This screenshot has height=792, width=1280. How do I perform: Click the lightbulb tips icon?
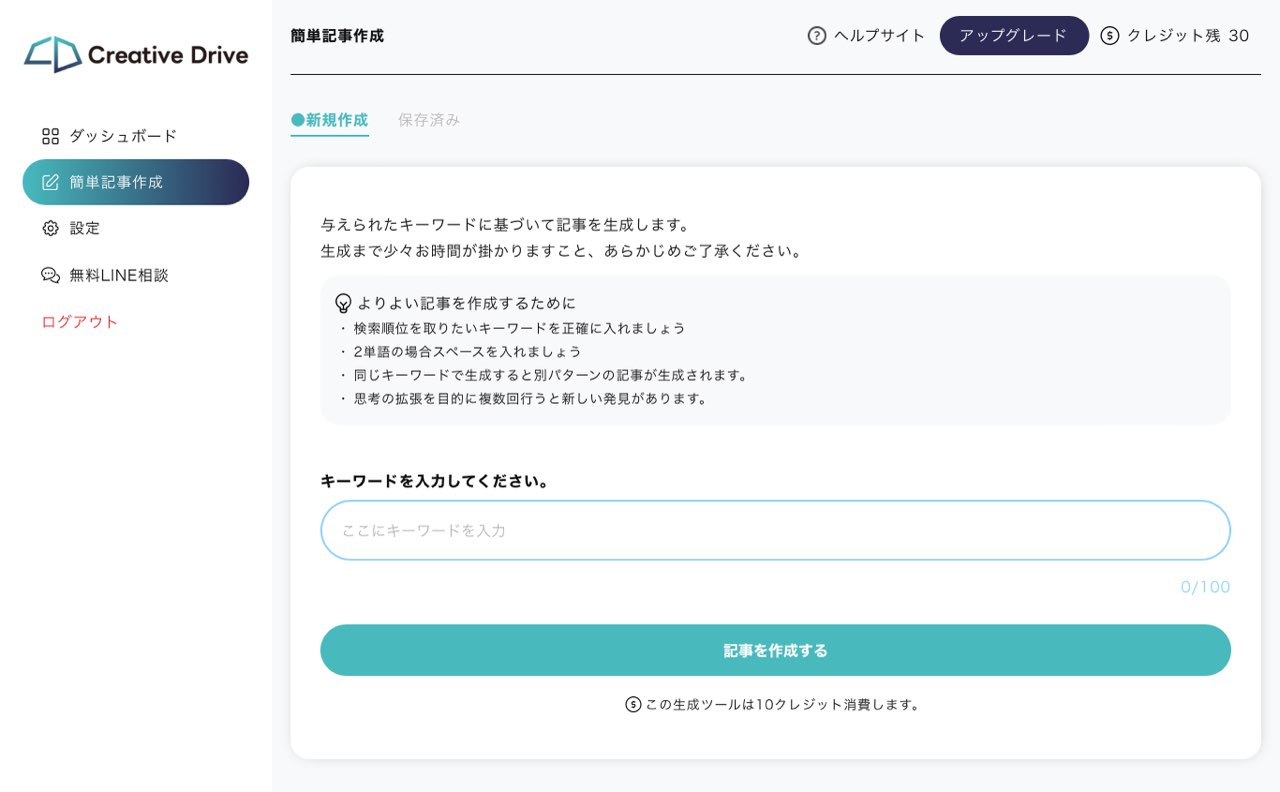(x=343, y=303)
